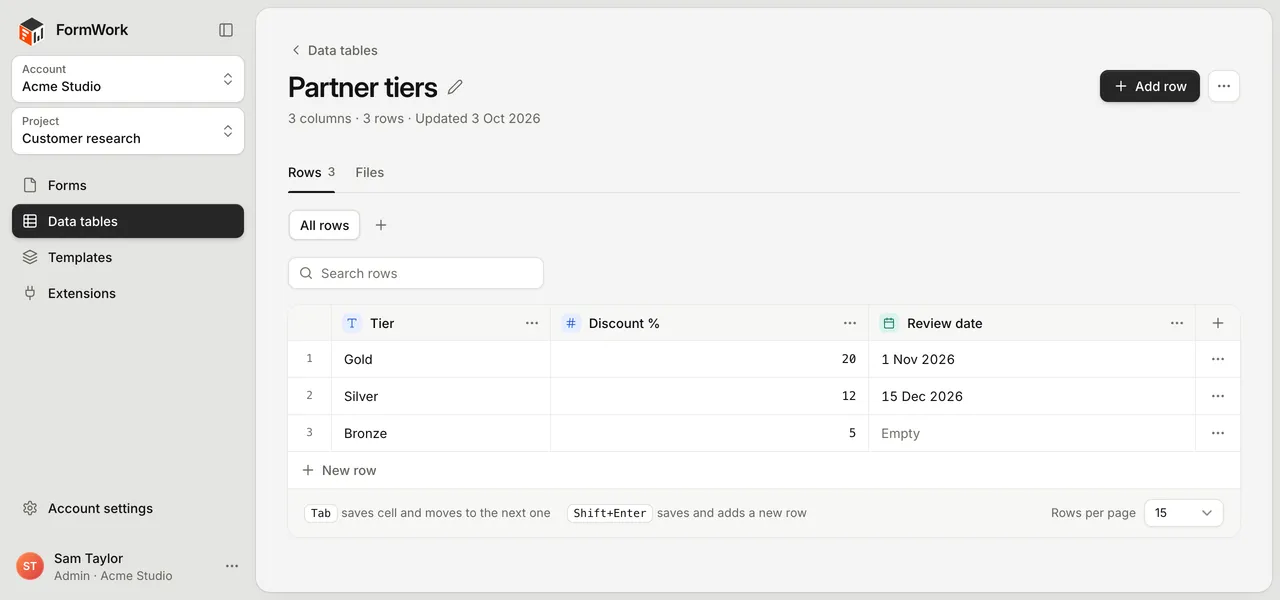The width and height of the screenshot is (1280, 600).
Task: Click the Review date column header
Action: point(1032,323)
